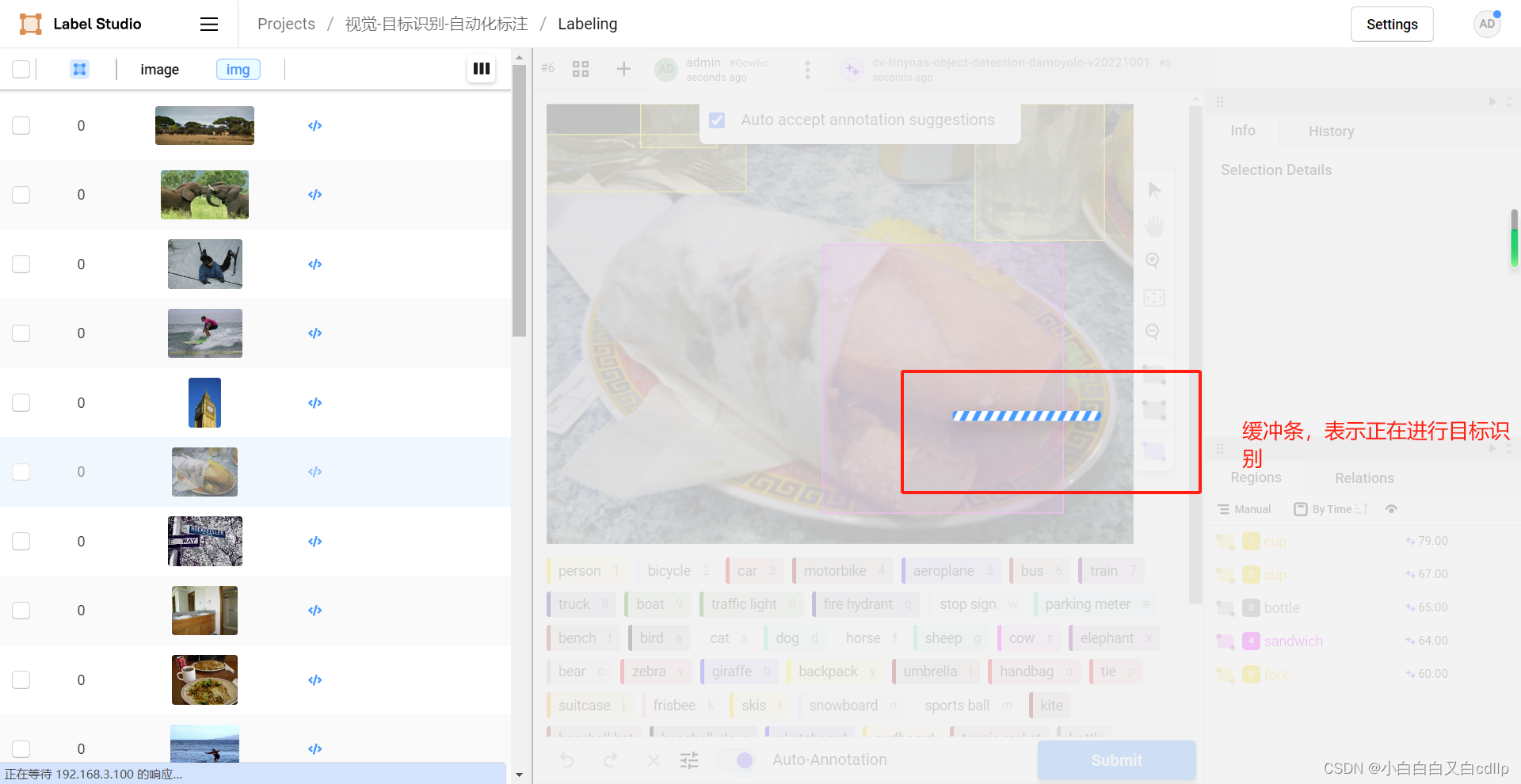Screen dimensions: 1521x784
Task: Redo the labeling action
Action: click(x=610, y=760)
